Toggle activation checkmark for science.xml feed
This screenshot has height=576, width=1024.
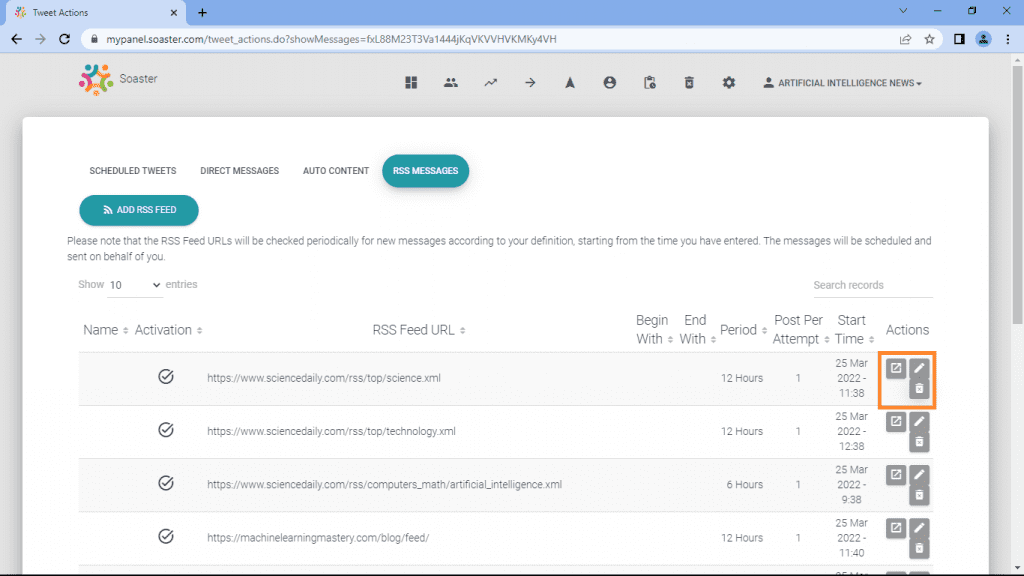(166, 377)
